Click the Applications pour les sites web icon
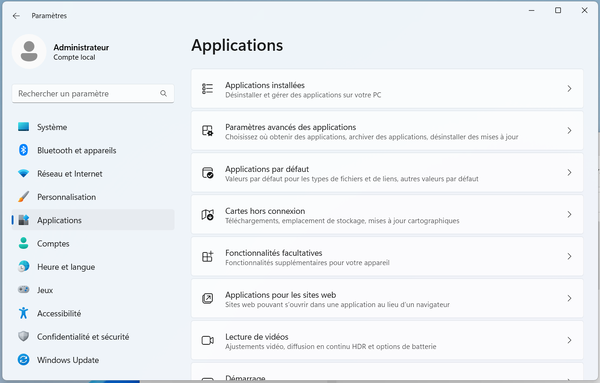 (x=207, y=298)
